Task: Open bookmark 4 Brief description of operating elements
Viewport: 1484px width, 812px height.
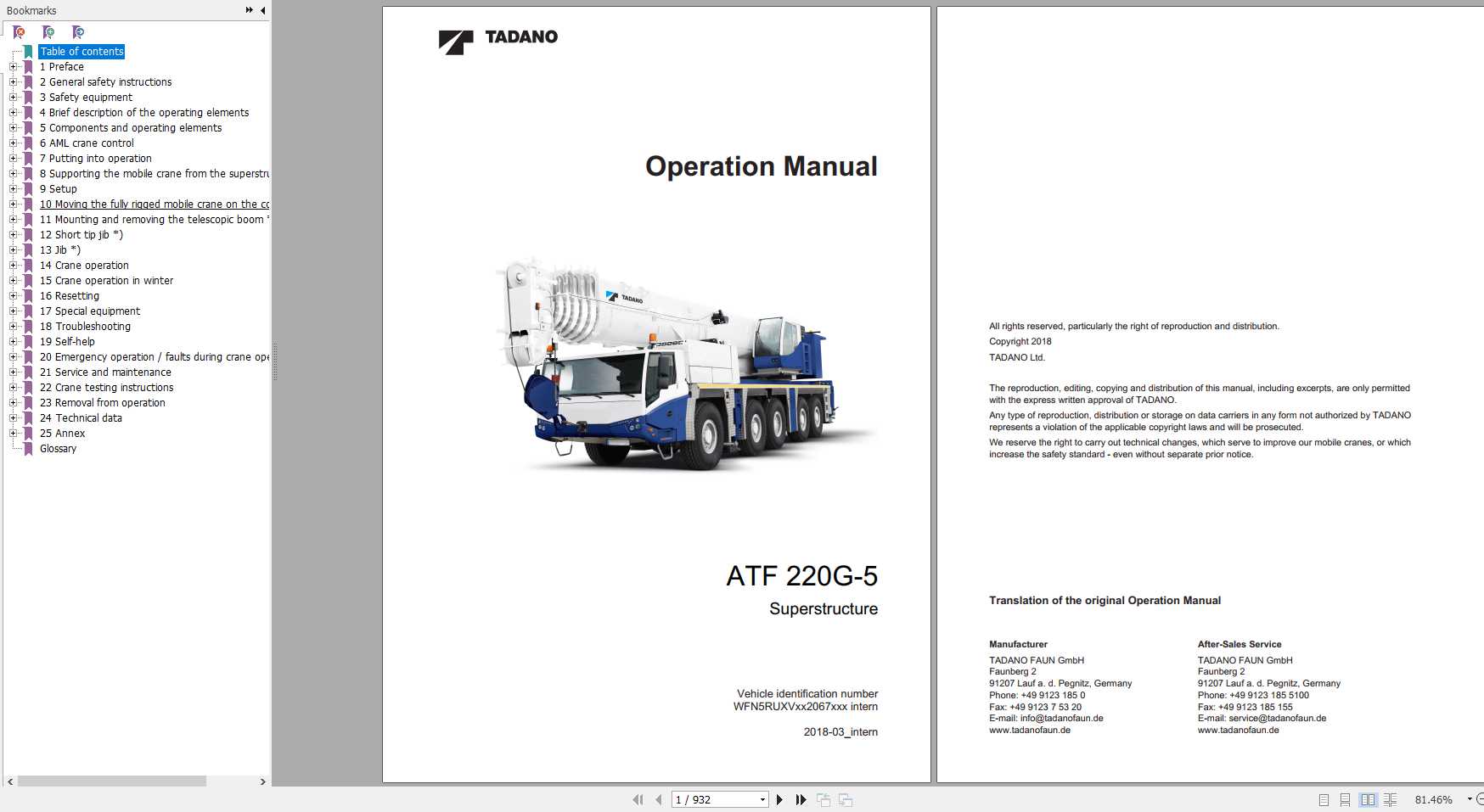Action: [144, 113]
